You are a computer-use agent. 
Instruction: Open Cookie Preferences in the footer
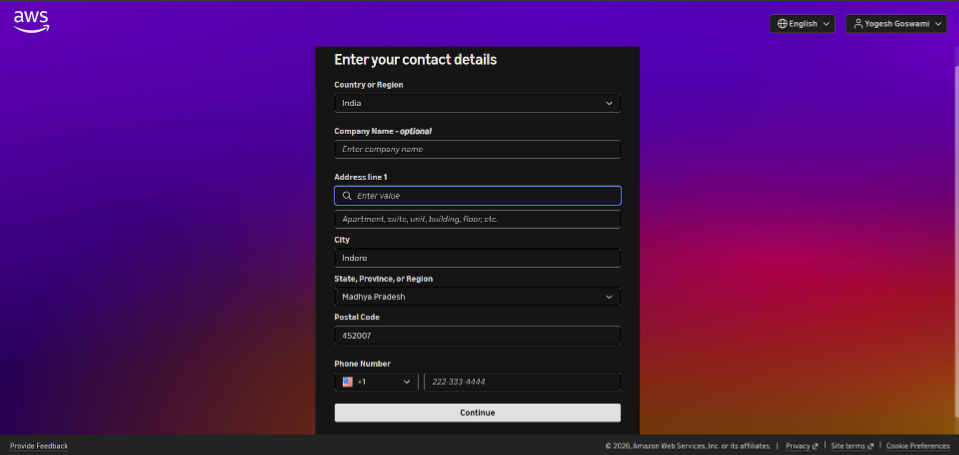tap(917, 446)
